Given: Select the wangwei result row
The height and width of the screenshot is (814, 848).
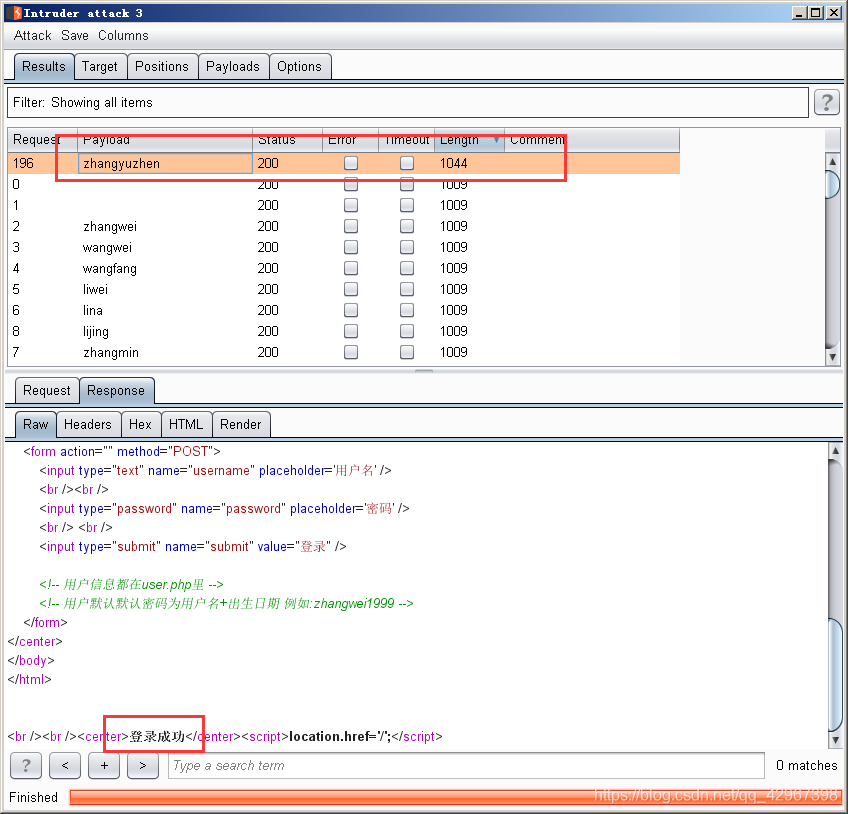Looking at the screenshot, I should tap(343, 247).
